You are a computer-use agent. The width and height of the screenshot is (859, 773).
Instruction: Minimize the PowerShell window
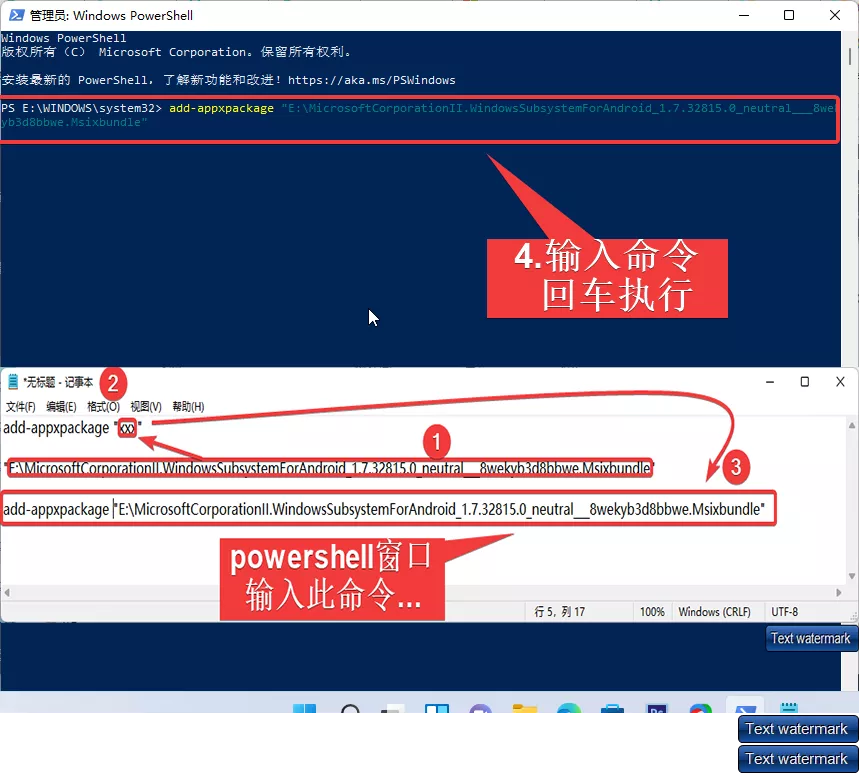(x=744, y=15)
